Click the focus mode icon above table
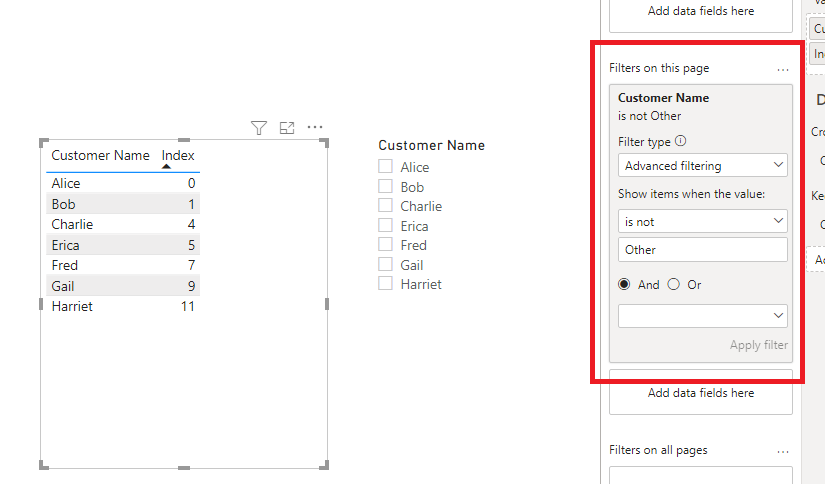Image resolution: width=825 pixels, height=484 pixels. coord(287,128)
